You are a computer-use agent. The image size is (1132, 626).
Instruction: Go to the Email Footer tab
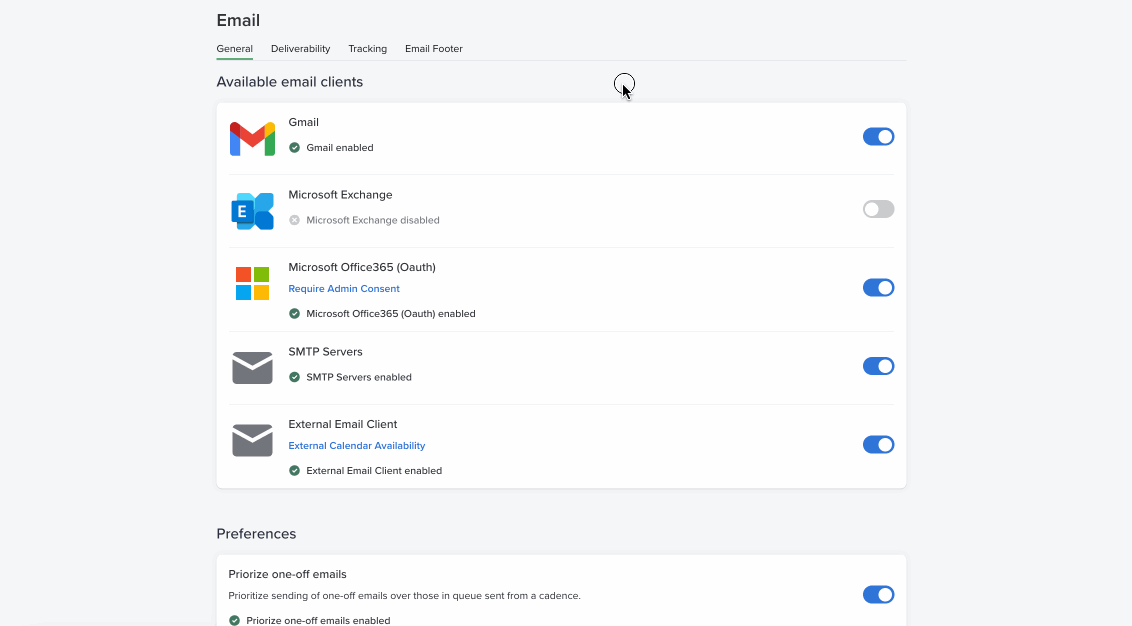click(x=434, y=48)
